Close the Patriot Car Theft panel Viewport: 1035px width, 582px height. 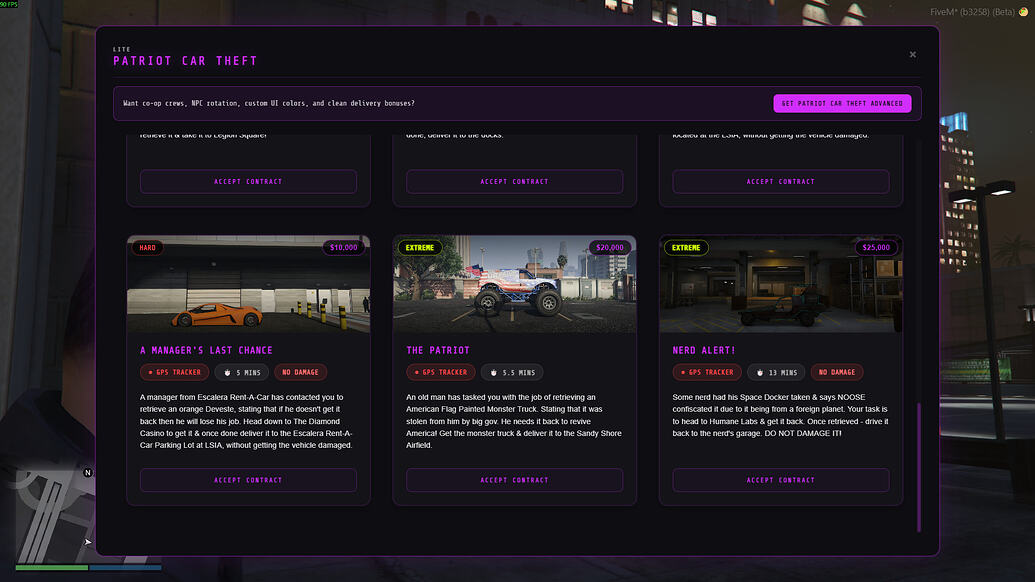coord(912,55)
